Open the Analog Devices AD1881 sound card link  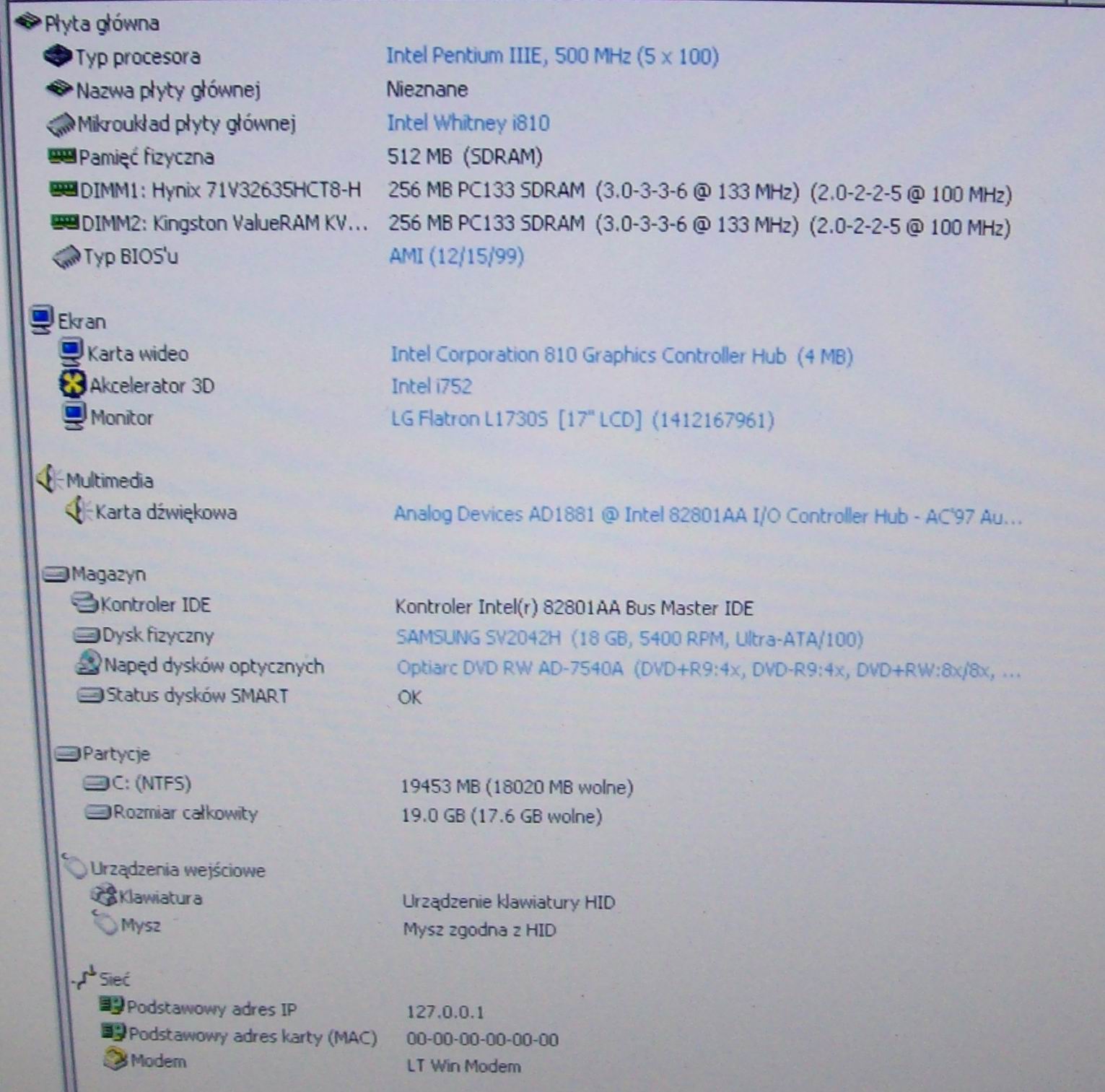707,515
